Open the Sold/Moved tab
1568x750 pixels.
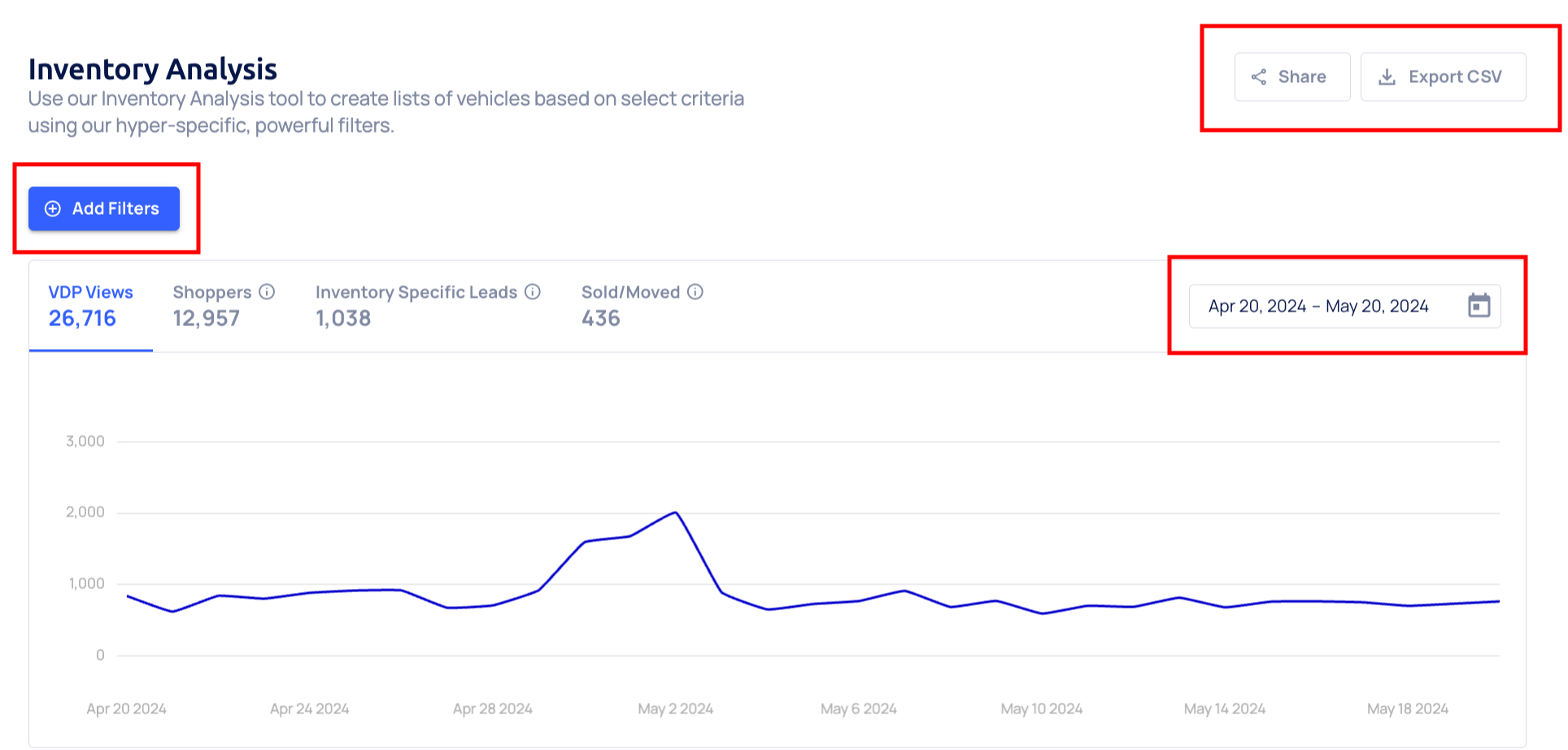click(x=630, y=305)
